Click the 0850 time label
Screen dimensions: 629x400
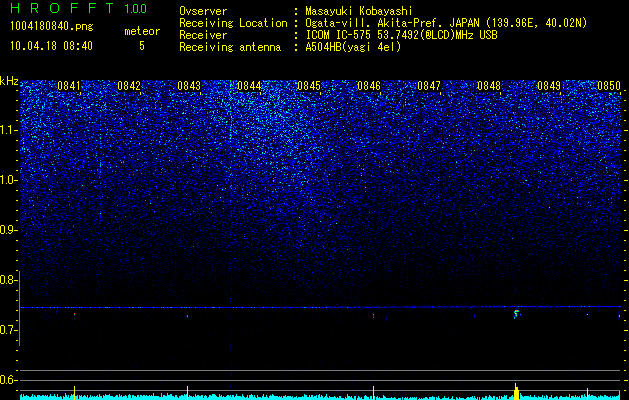(x=609, y=86)
